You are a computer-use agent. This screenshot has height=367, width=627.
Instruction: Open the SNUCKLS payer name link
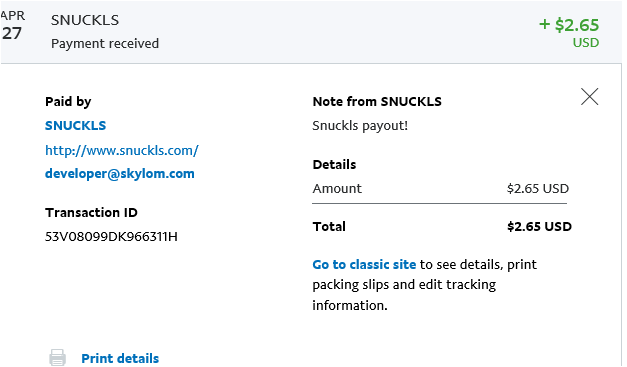[x=76, y=126]
